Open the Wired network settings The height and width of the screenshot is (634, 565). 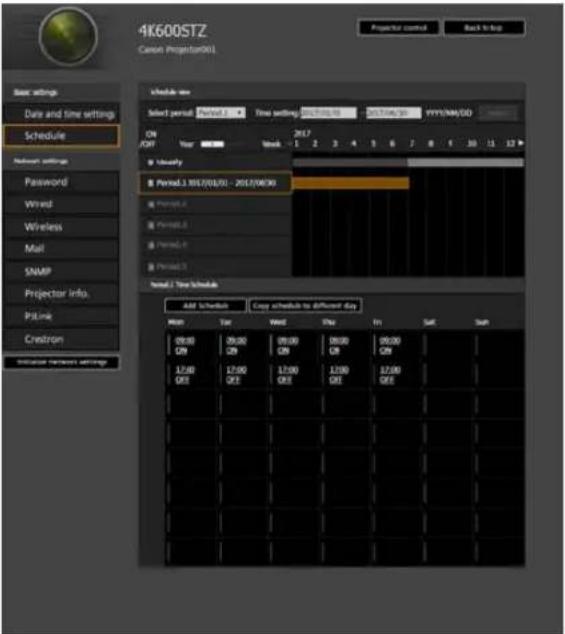(61, 204)
